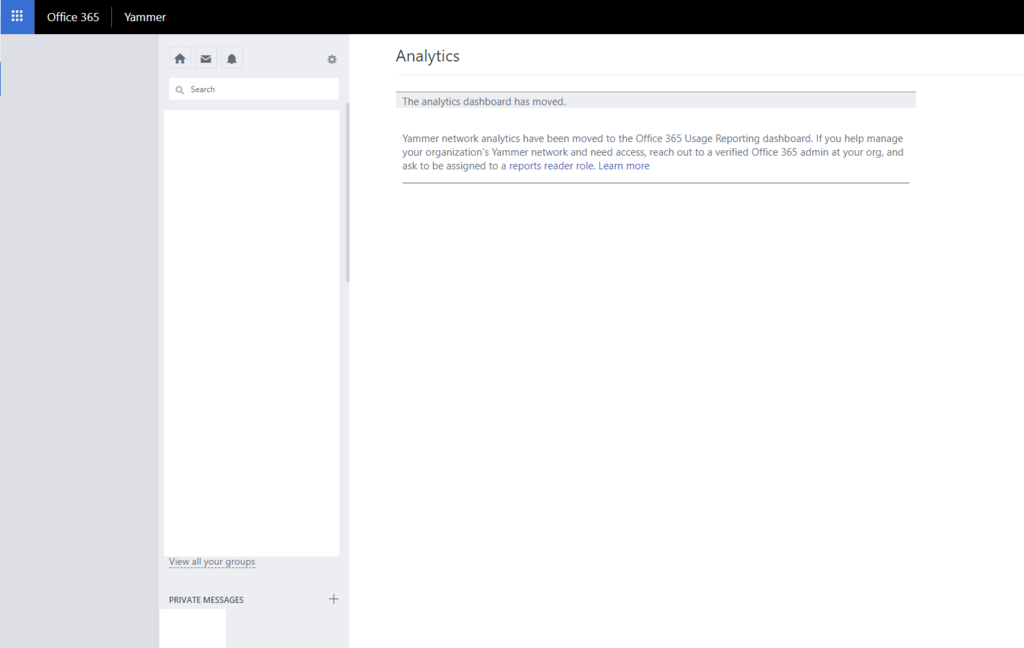Viewport: 1024px width, 648px height.
Task: Open the notifications bell icon
Action: coord(232,59)
